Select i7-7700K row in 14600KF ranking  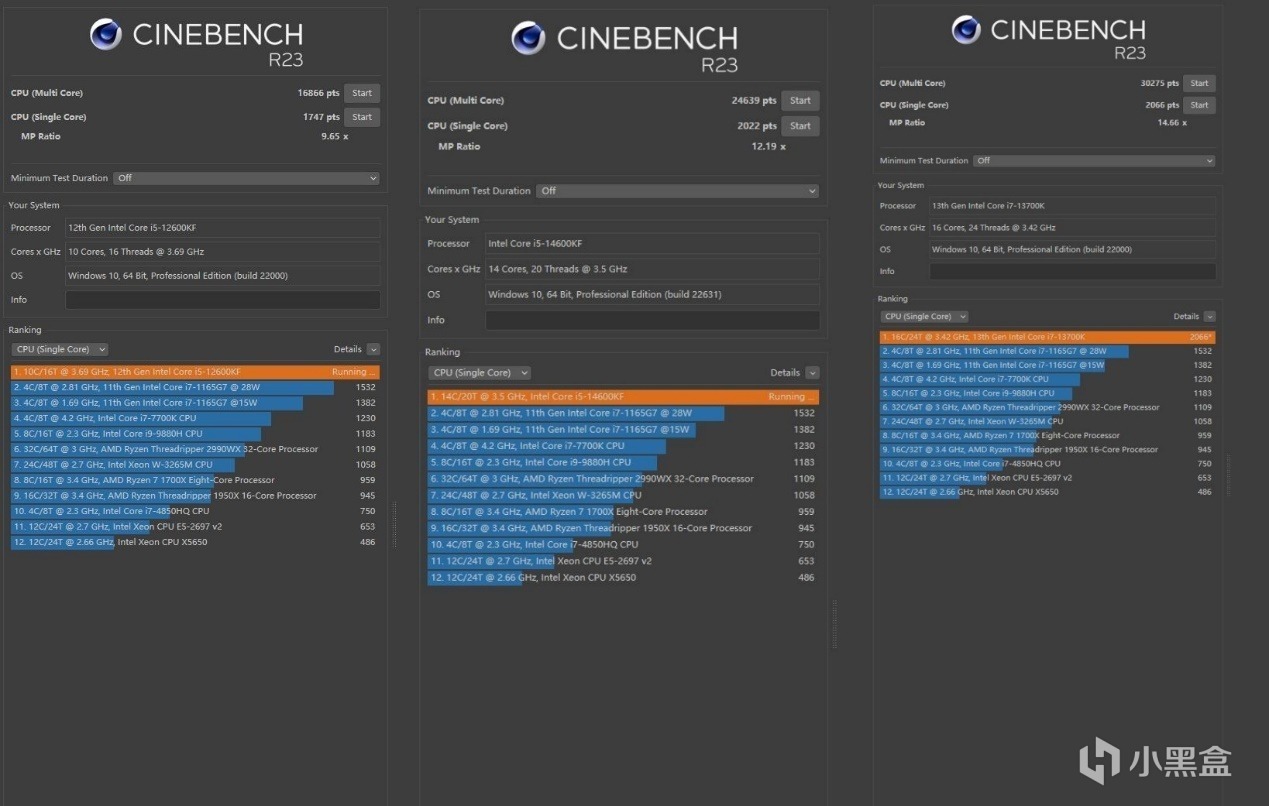coord(623,446)
